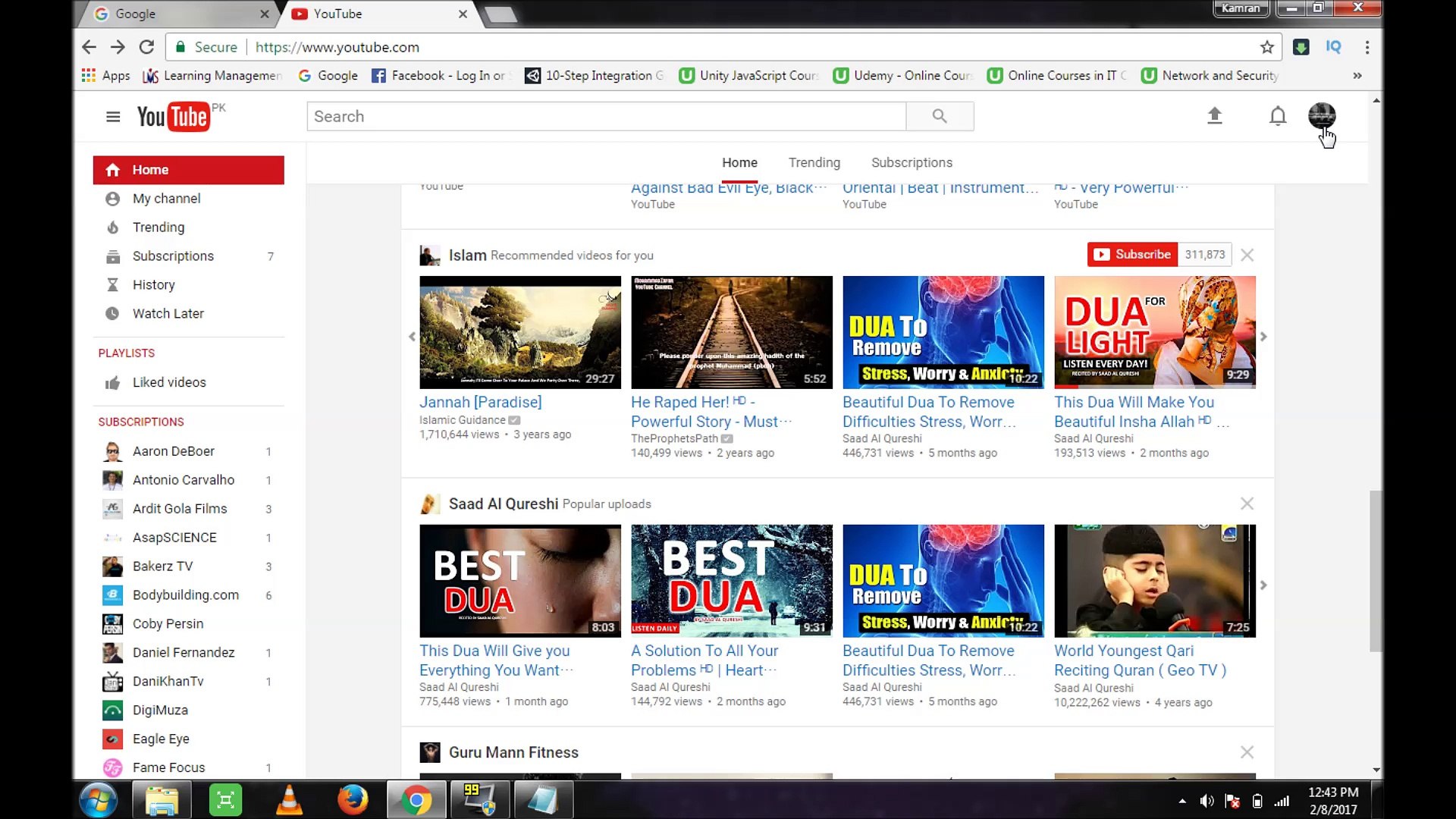Click the search magnifier icon

[x=940, y=116]
